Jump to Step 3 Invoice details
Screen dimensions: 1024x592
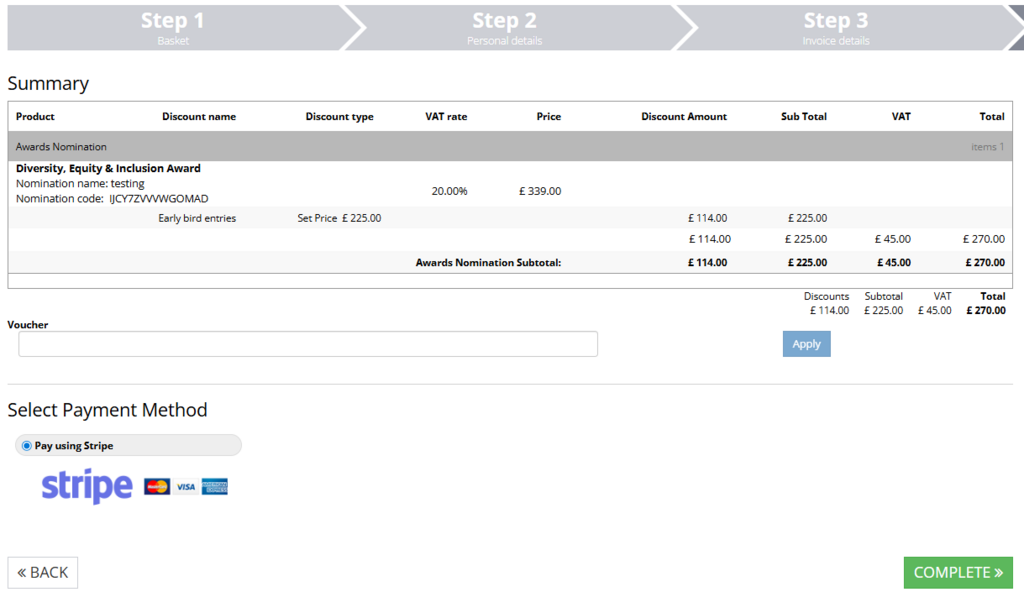pos(835,27)
